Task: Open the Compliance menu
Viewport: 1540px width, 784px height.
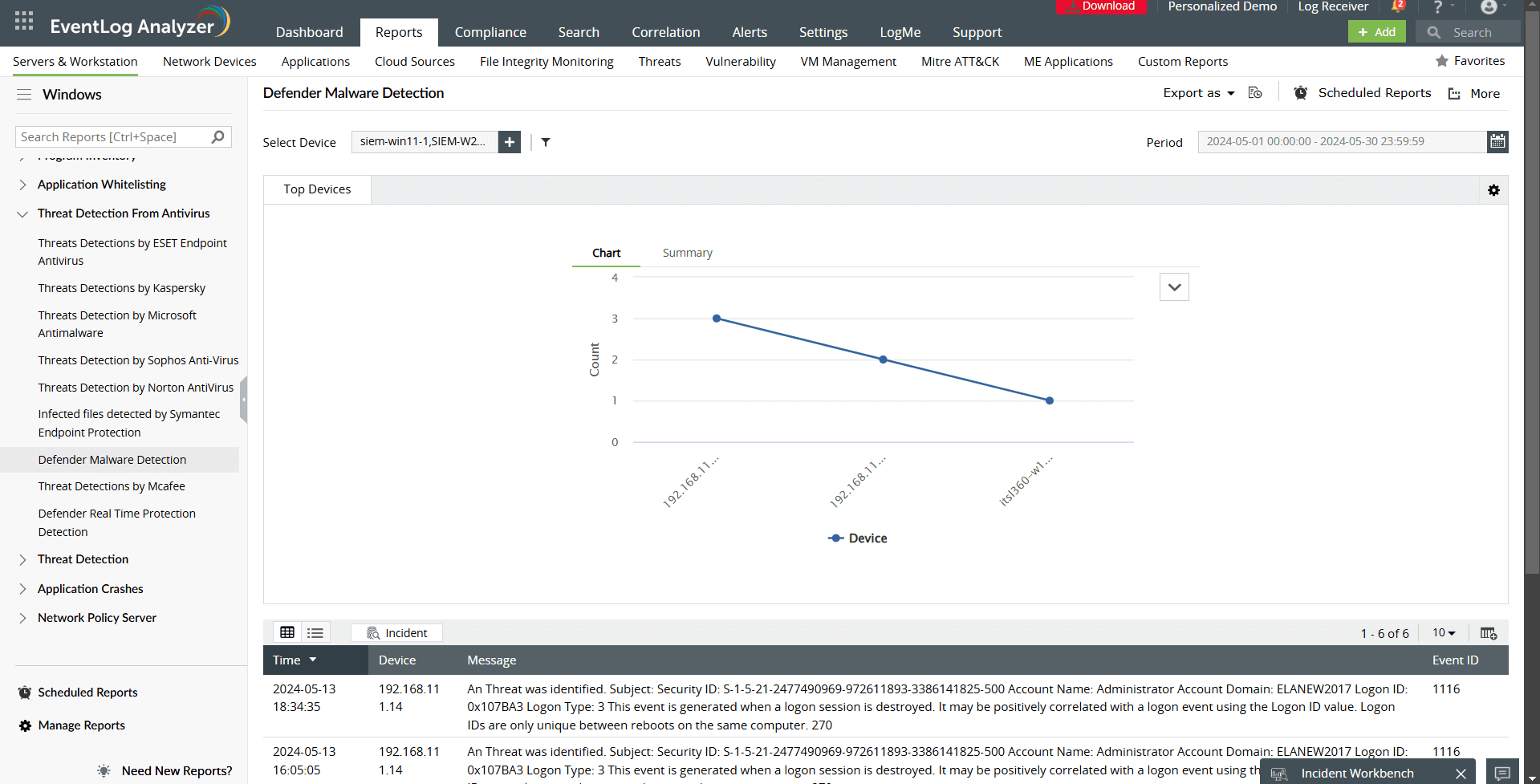Action: (490, 32)
